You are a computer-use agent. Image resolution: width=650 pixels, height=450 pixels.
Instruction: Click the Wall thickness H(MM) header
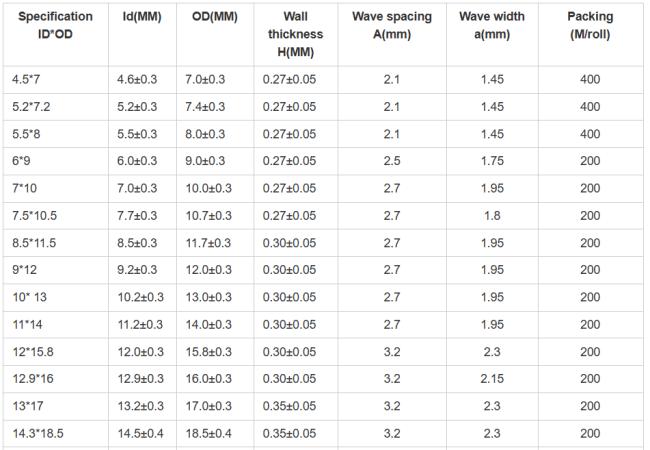(x=296, y=34)
